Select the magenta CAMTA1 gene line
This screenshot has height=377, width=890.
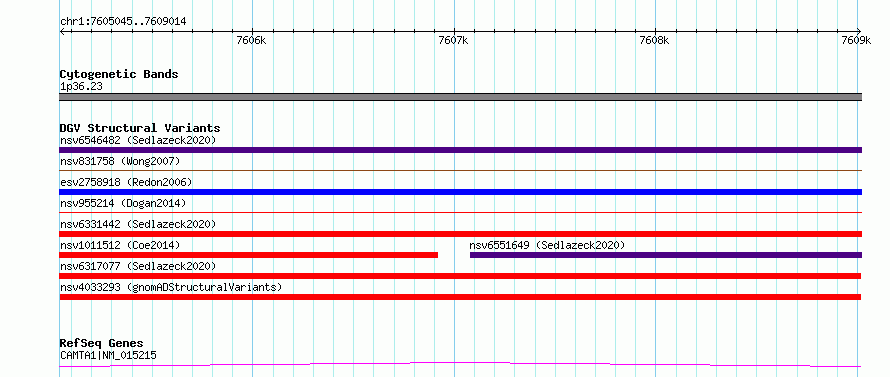tap(460, 364)
